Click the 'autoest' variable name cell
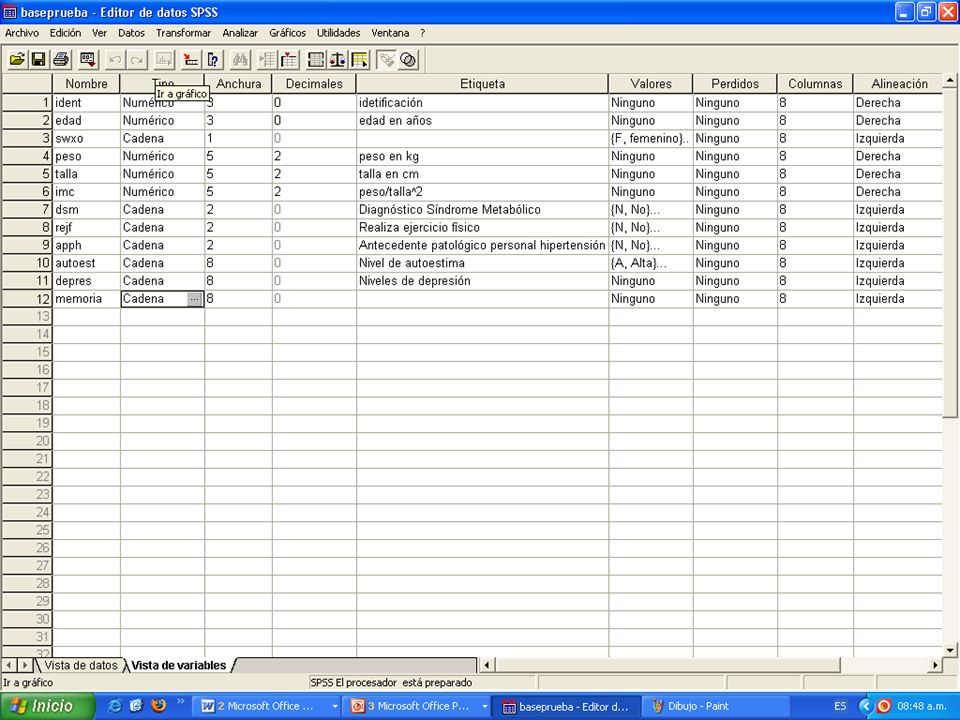Image resolution: width=960 pixels, height=720 pixels. pos(86,263)
